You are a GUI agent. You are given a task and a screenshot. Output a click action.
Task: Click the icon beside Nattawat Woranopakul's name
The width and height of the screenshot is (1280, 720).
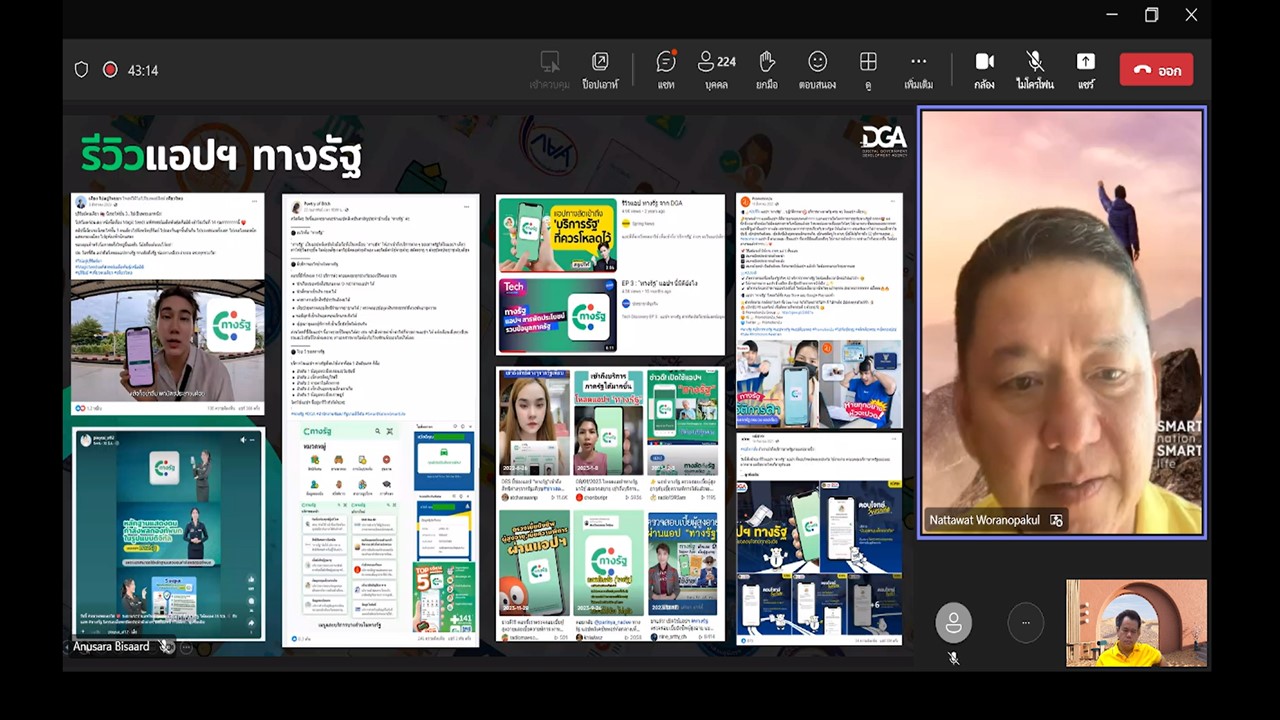click(1056, 520)
